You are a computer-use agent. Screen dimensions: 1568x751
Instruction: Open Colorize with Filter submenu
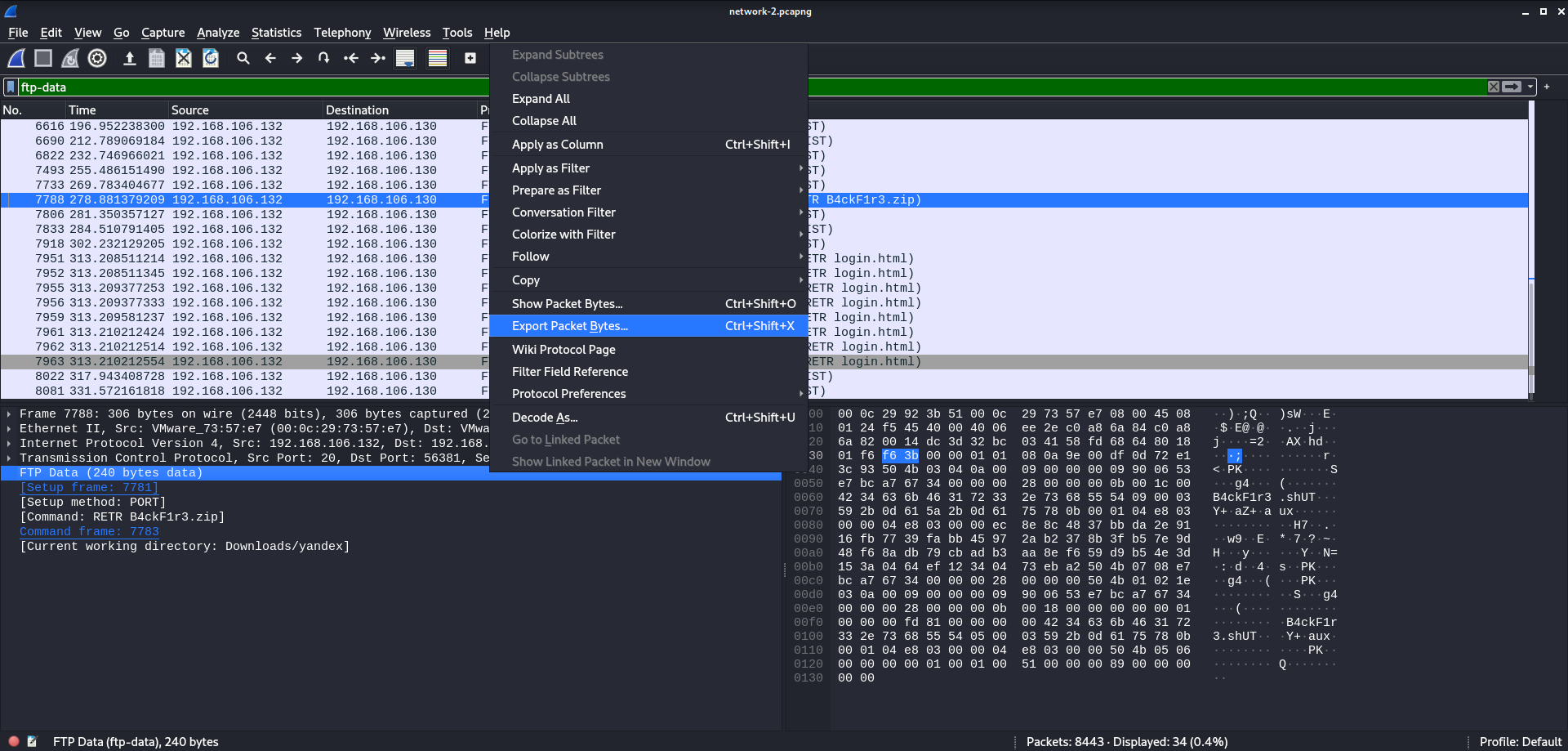tap(648, 234)
